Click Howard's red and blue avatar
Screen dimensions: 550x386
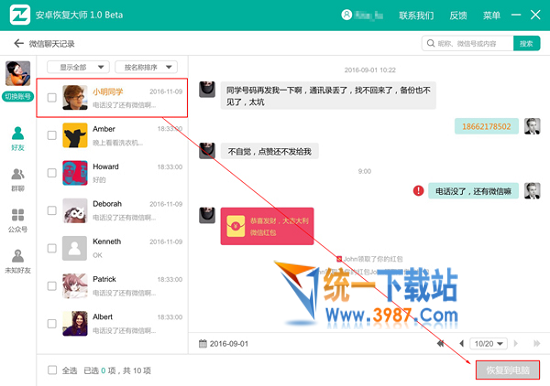point(75,173)
